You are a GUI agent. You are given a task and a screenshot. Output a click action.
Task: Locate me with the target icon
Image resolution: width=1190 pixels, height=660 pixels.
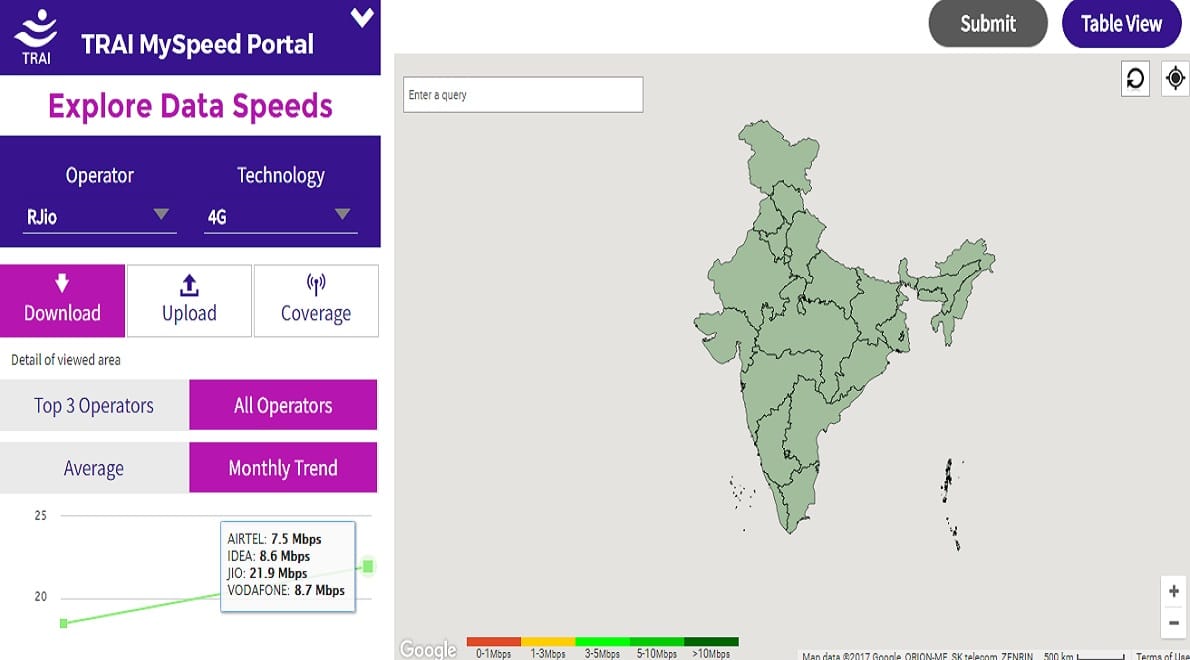coord(1175,78)
